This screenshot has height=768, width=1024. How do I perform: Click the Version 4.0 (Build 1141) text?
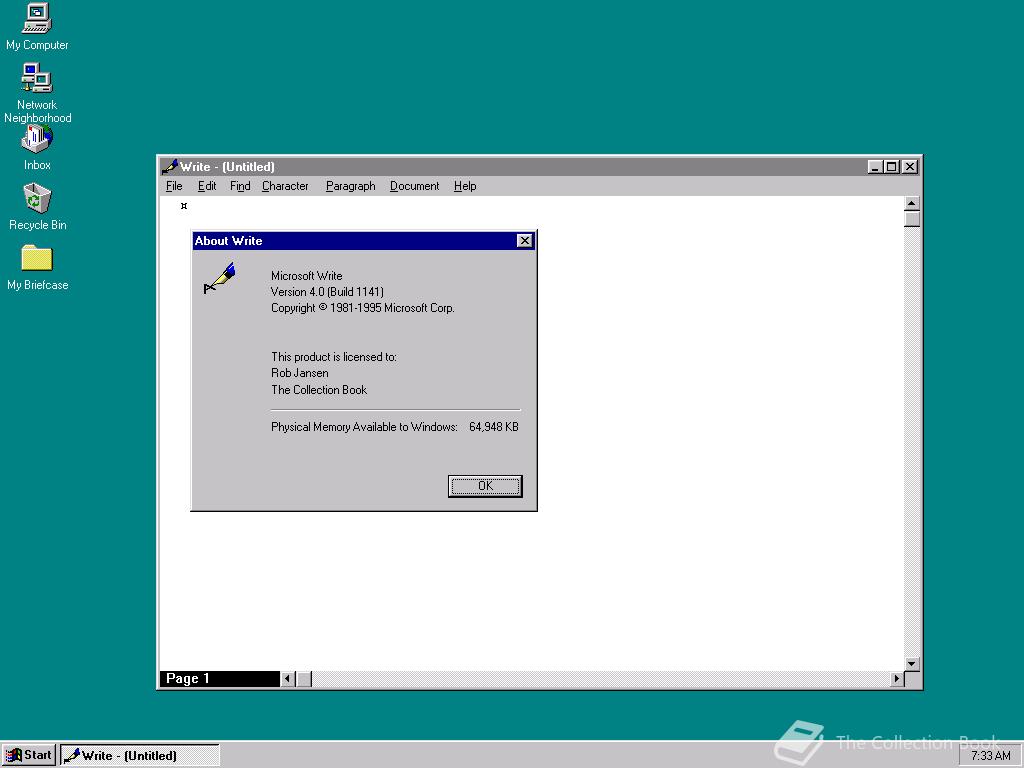327,292
